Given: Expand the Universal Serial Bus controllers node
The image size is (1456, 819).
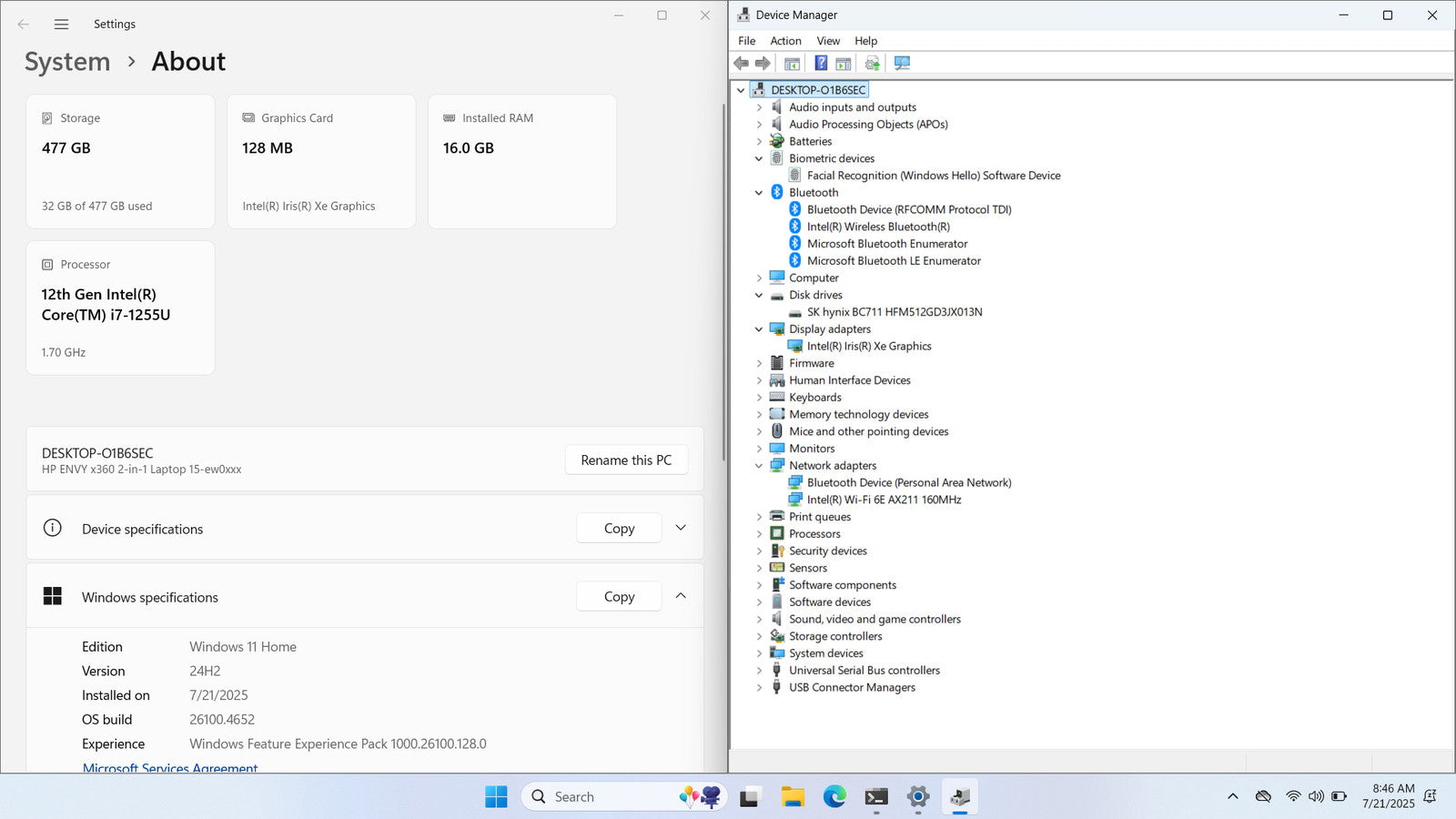Looking at the screenshot, I should [x=759, y=671].
